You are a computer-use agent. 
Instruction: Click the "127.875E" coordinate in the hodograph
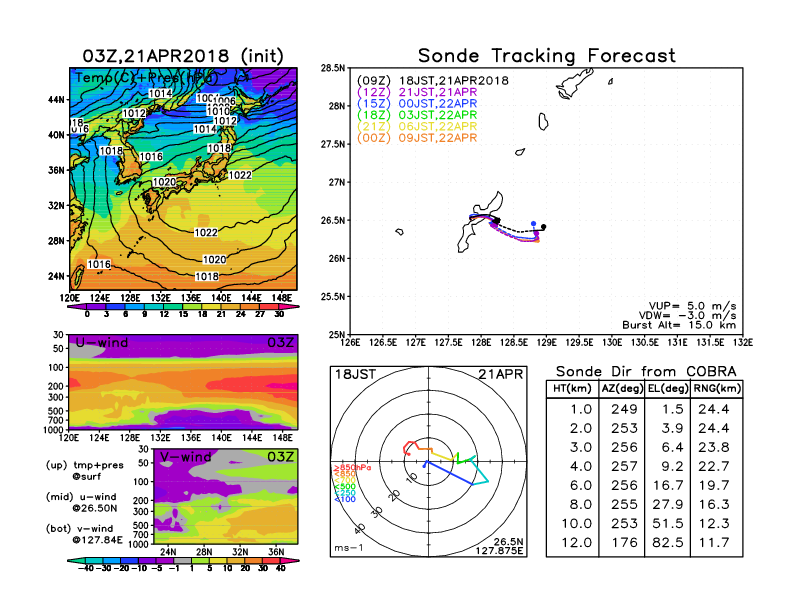pyautogui.click(x=499, y=551)
